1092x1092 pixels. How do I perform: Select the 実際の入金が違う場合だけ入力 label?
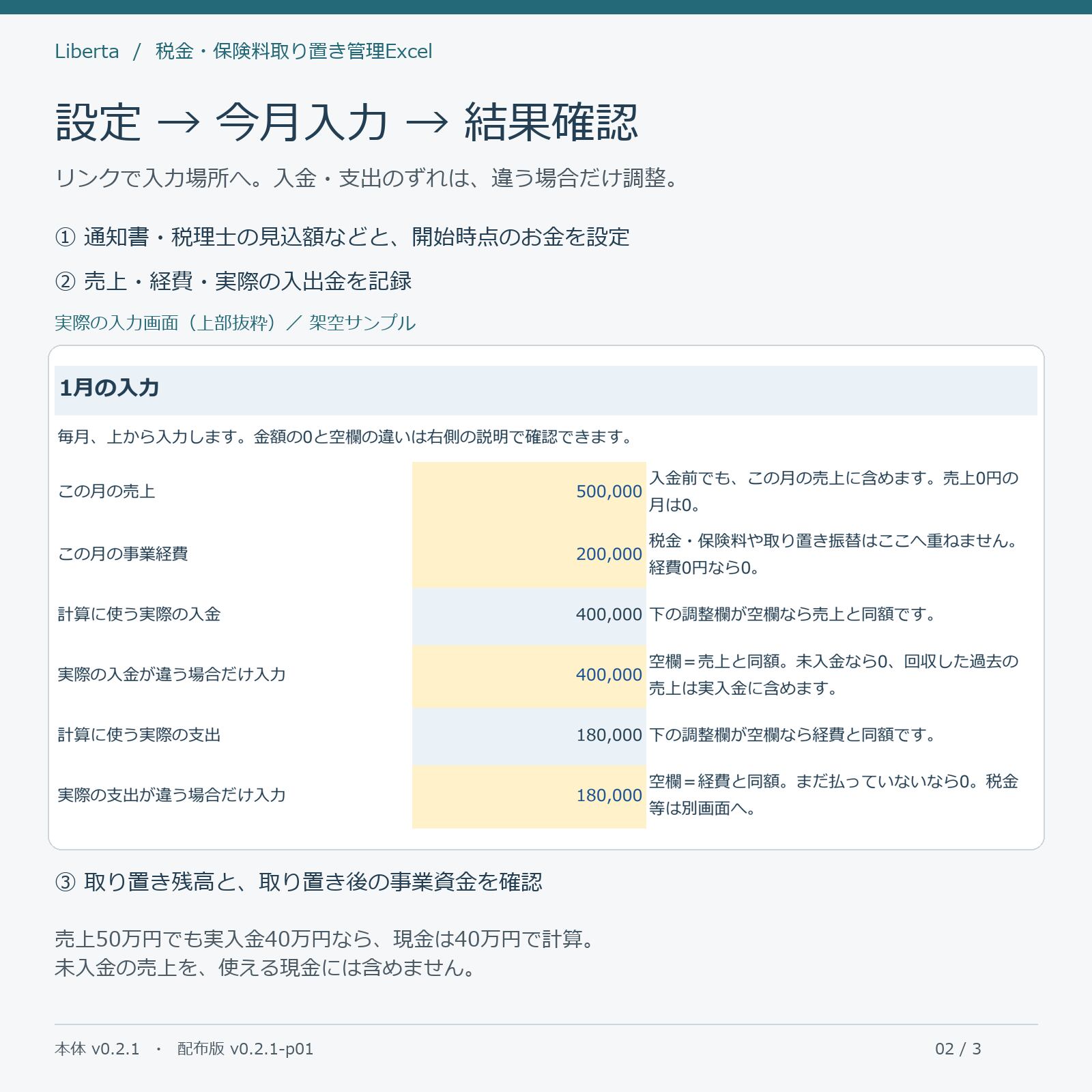(171, 674)
